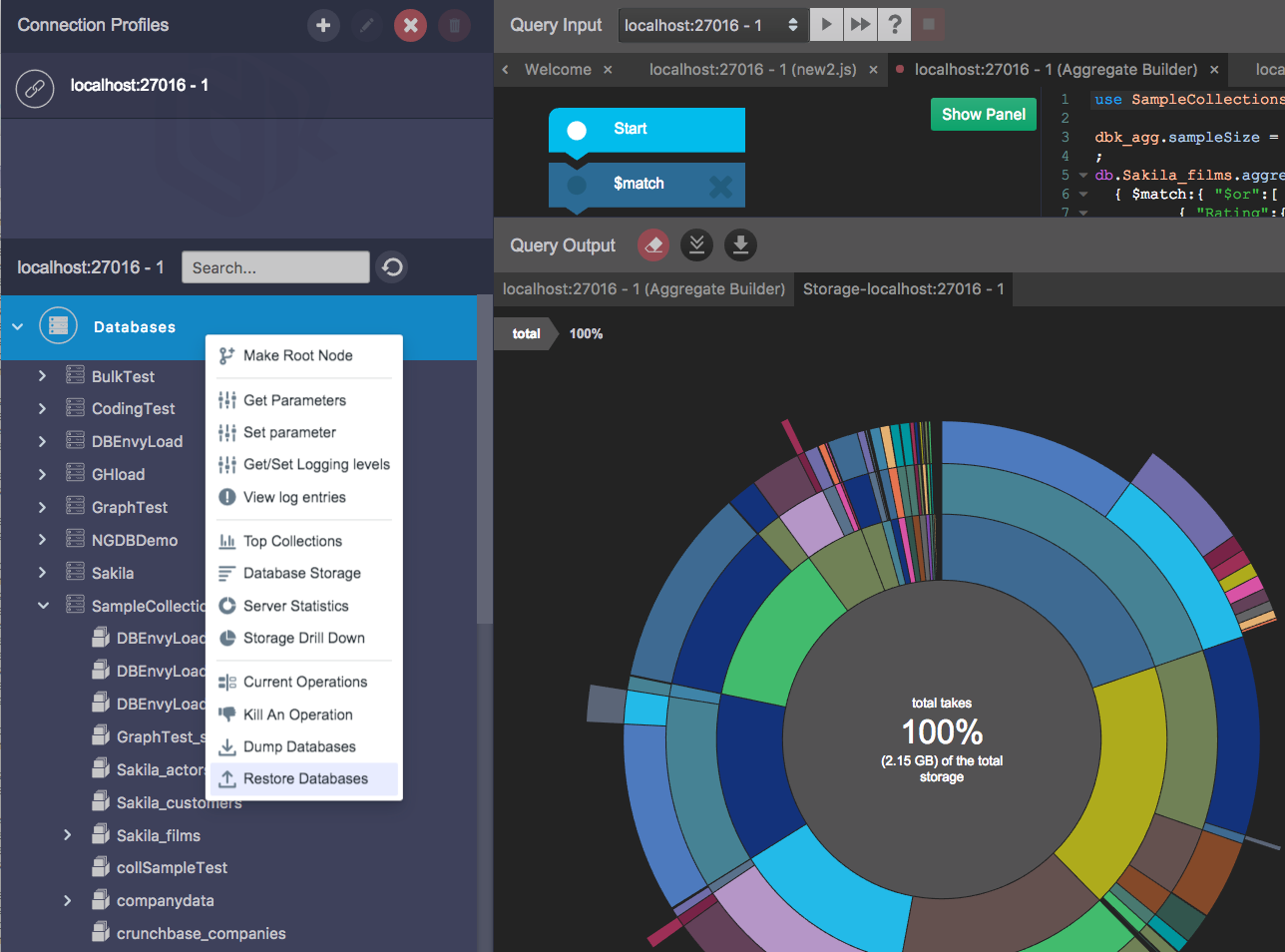Expand the Sakila_films collection
The width and height of the screenshot is (1285, 952).
67,835
